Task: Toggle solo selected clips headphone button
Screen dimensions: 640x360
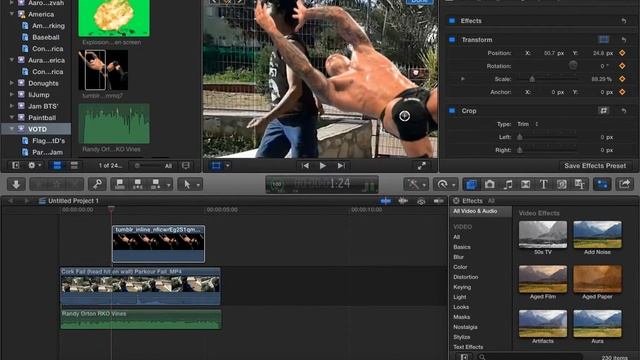Action: click(421, 201)
